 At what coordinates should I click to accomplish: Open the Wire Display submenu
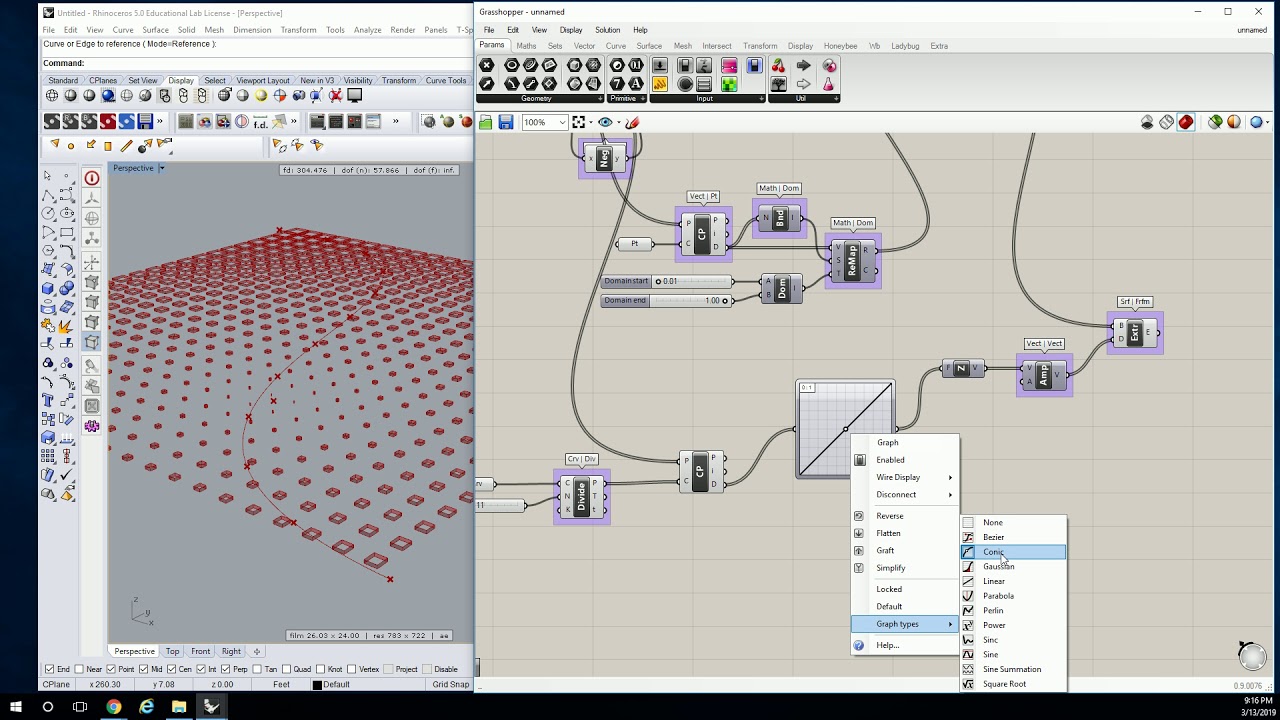tap(904, 477)
